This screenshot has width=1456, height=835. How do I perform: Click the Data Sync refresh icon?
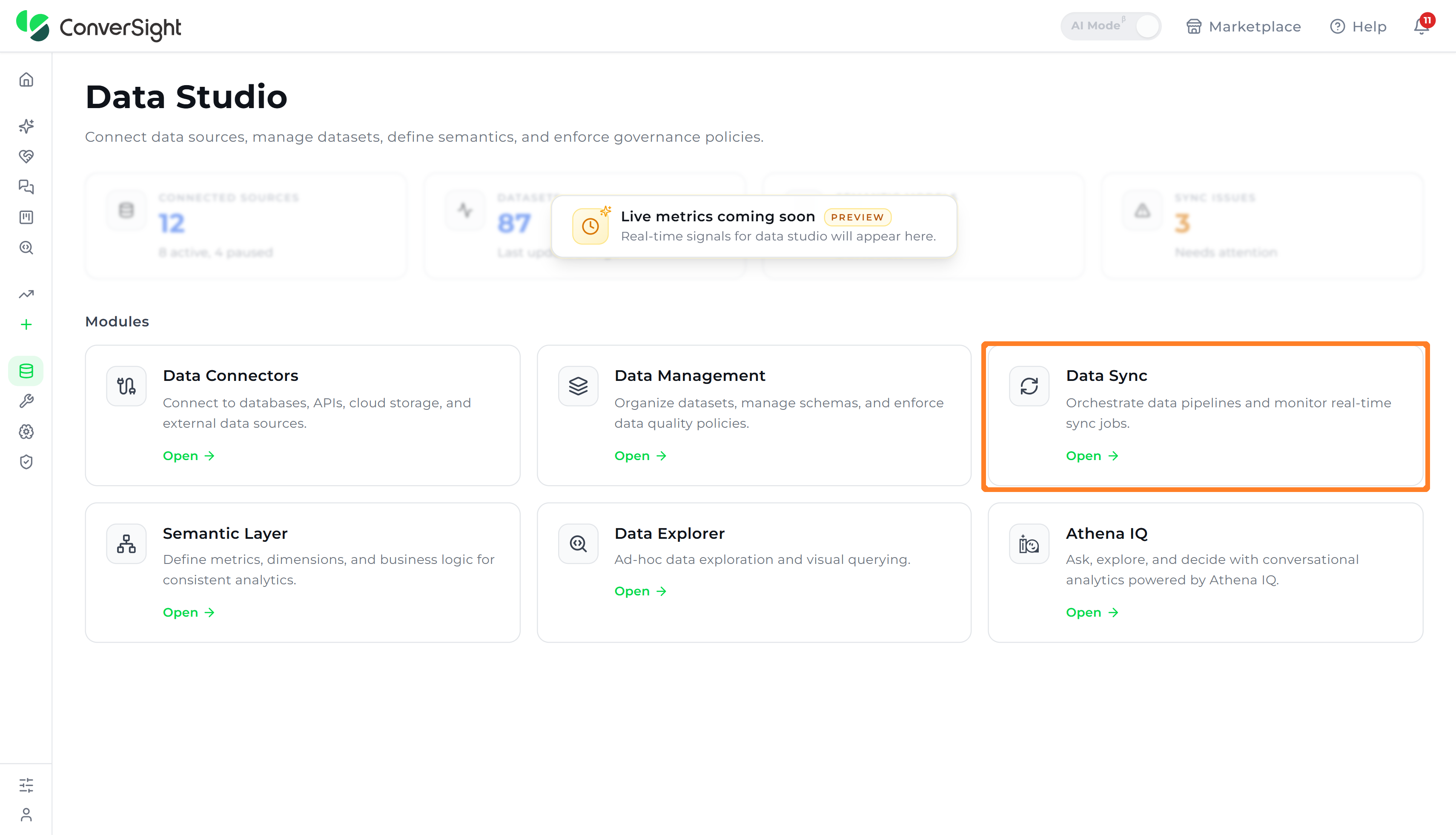pyautogui.click(x=1029, y=386)
